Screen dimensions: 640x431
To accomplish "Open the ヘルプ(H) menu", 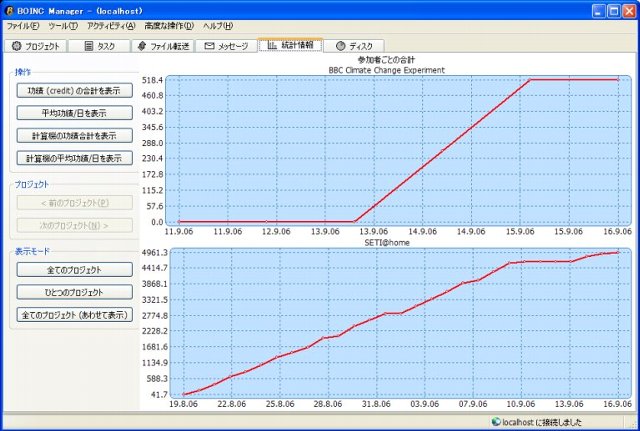I will [218, 26].
